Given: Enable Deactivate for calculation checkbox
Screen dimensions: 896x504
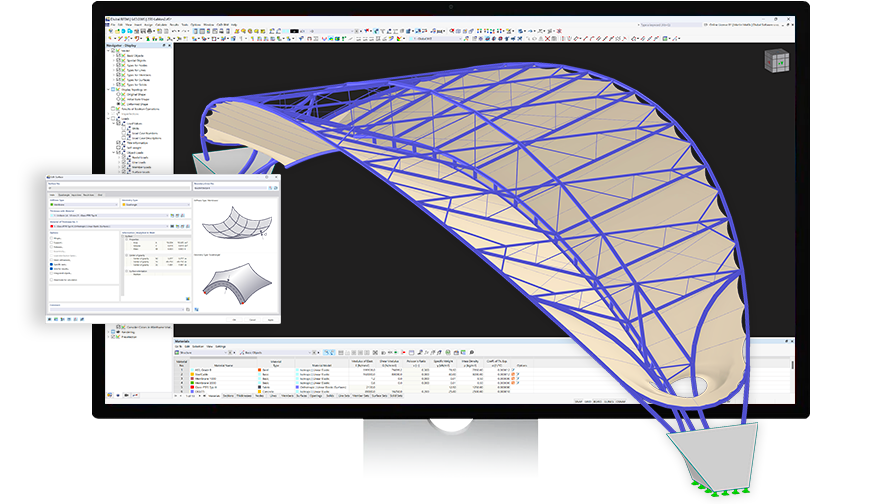Looking at the screenshot, I should point(51,280).
